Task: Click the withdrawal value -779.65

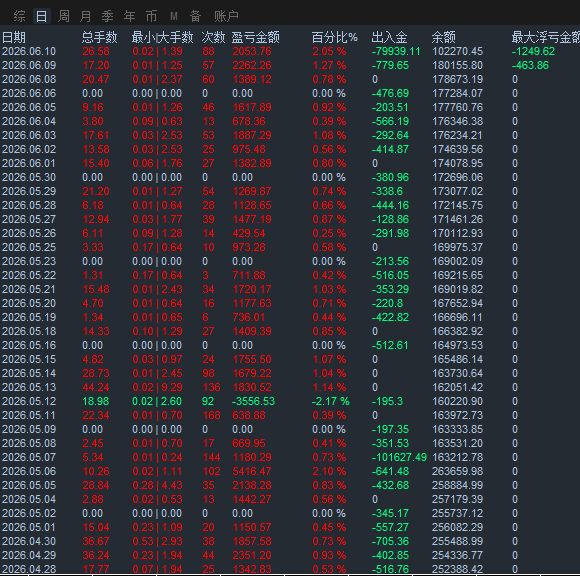Action: tap(390, 65)
